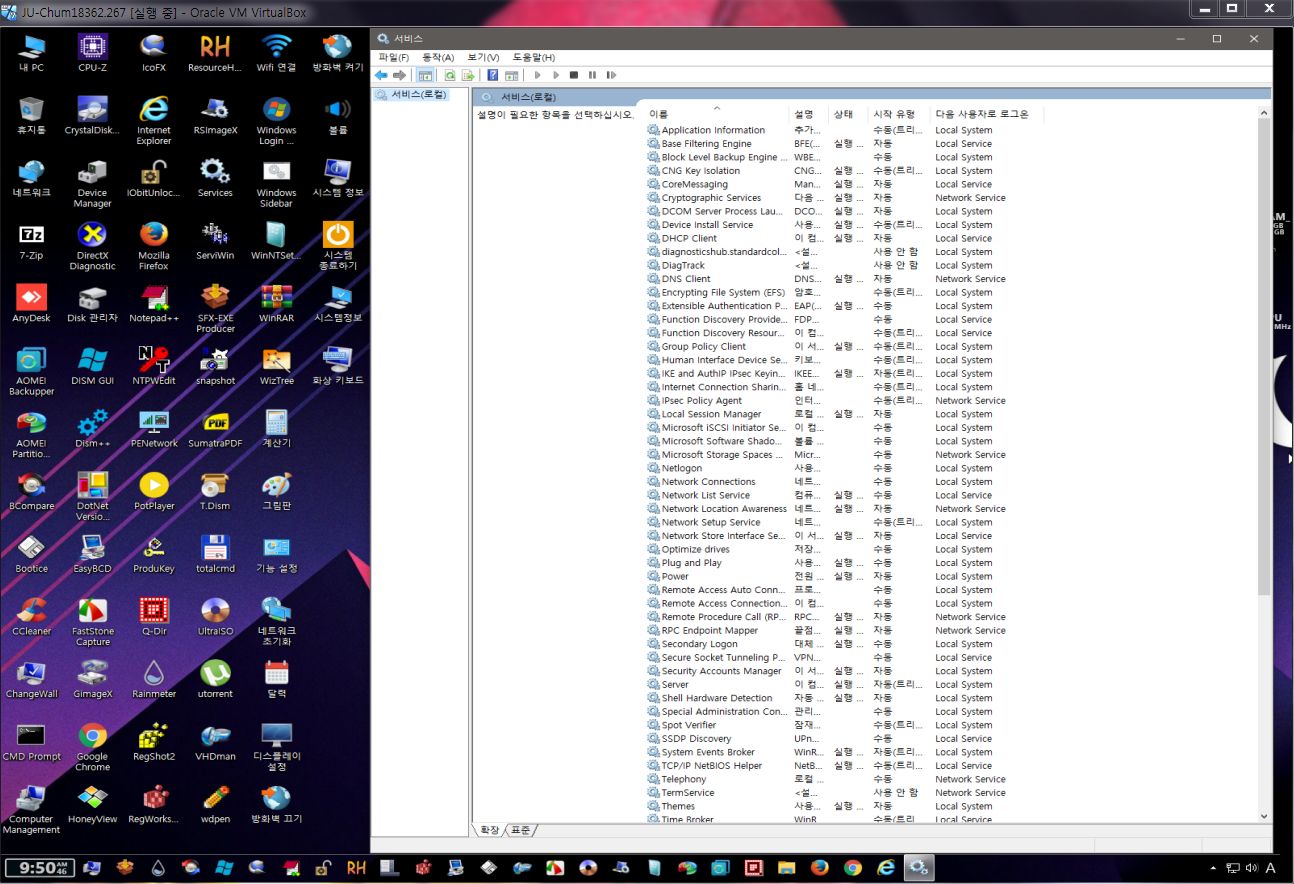Image resolution: width=1294 pixels, height=884 pixels.
Task: Click the AOMEI Backupper desktop icon
Action: (31, 371)
